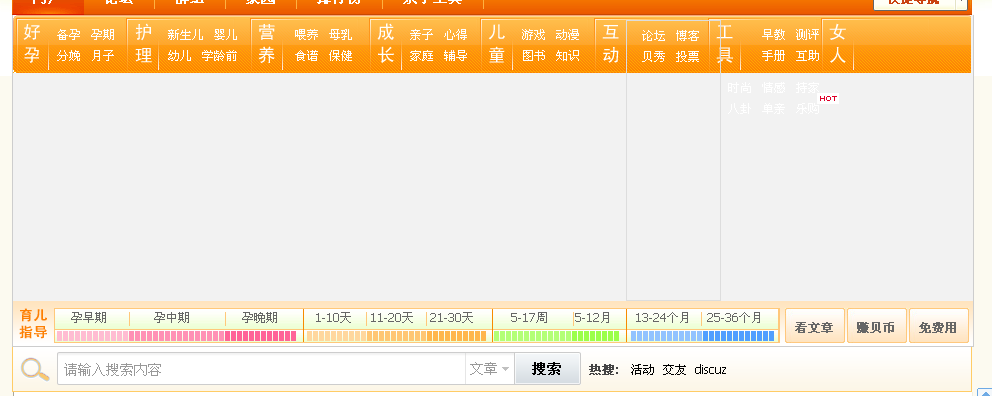
Task: Click the 看文章 button
Action: (814, 326)
